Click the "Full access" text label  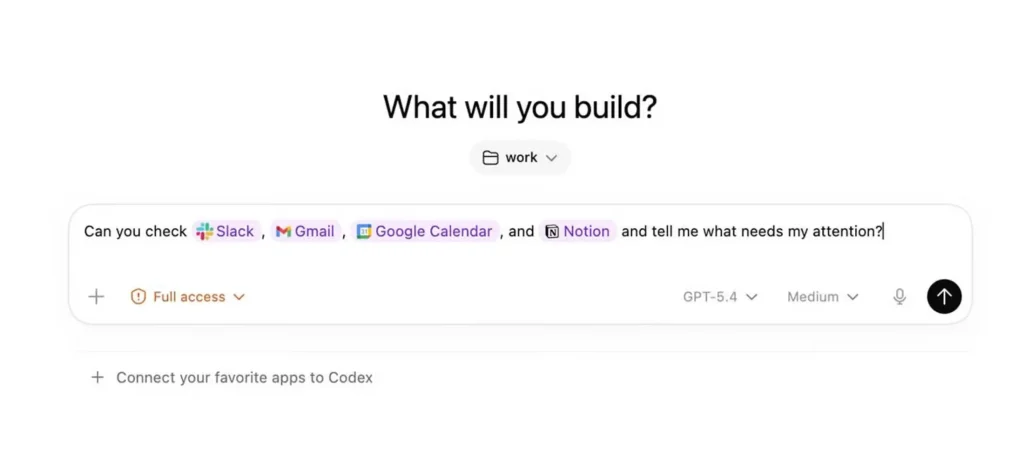(189, 297)
